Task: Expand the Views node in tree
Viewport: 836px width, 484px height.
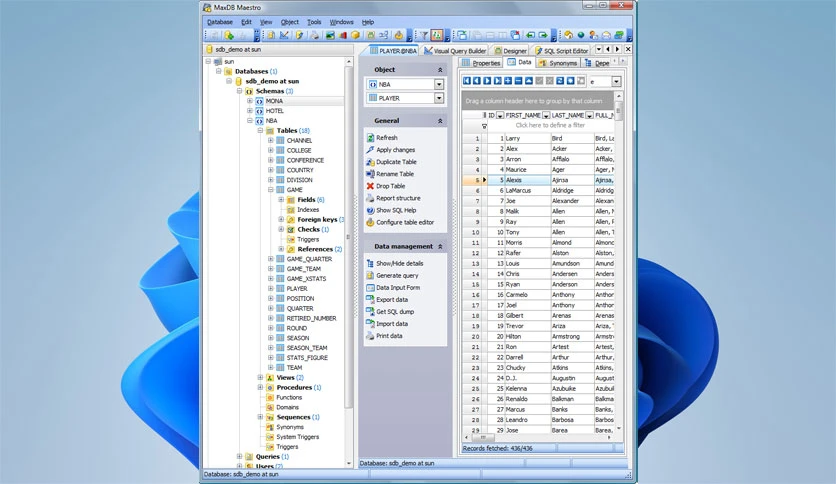Action: pos(260,377)
